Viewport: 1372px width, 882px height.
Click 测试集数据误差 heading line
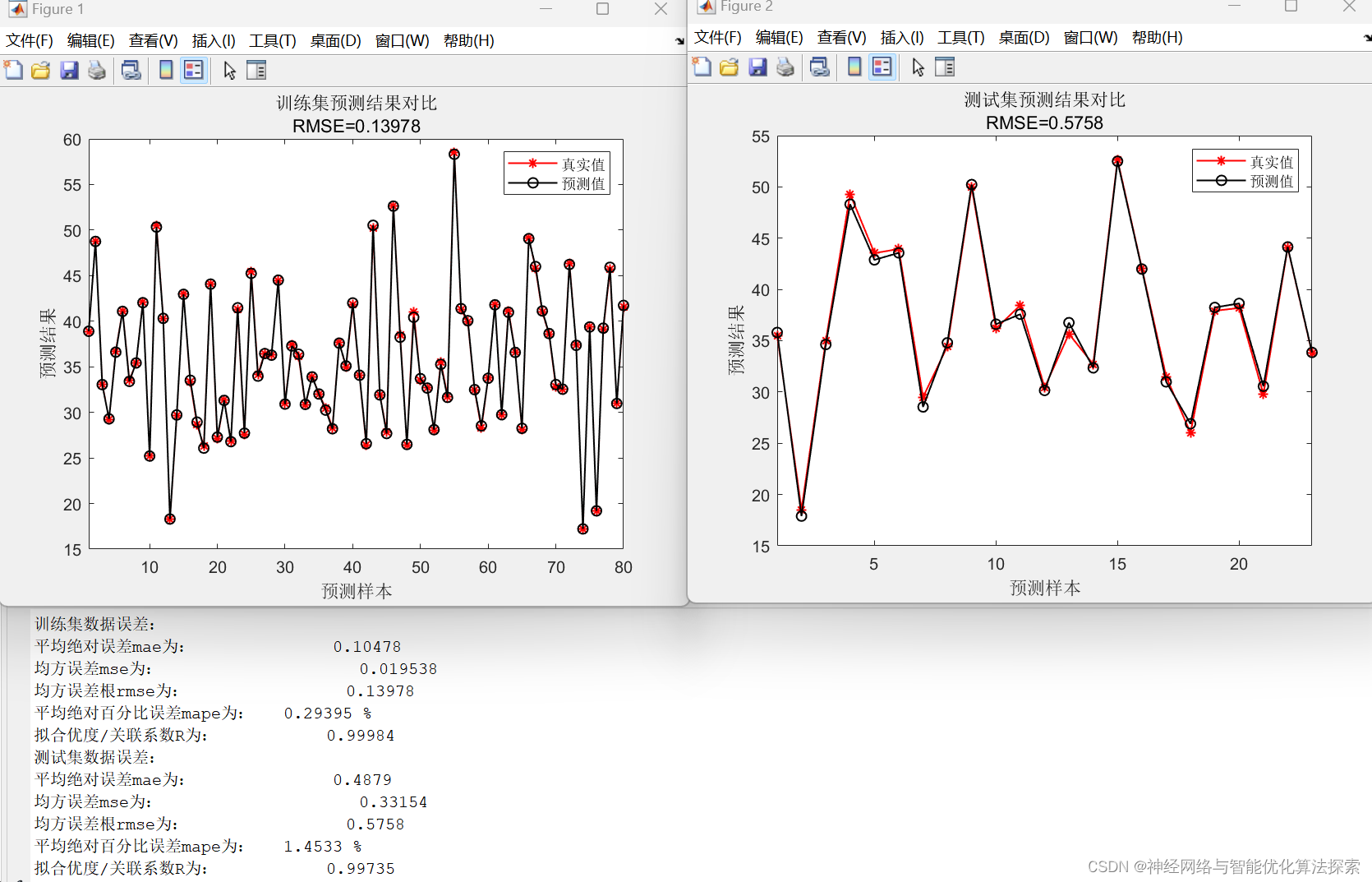coord(94,757)
